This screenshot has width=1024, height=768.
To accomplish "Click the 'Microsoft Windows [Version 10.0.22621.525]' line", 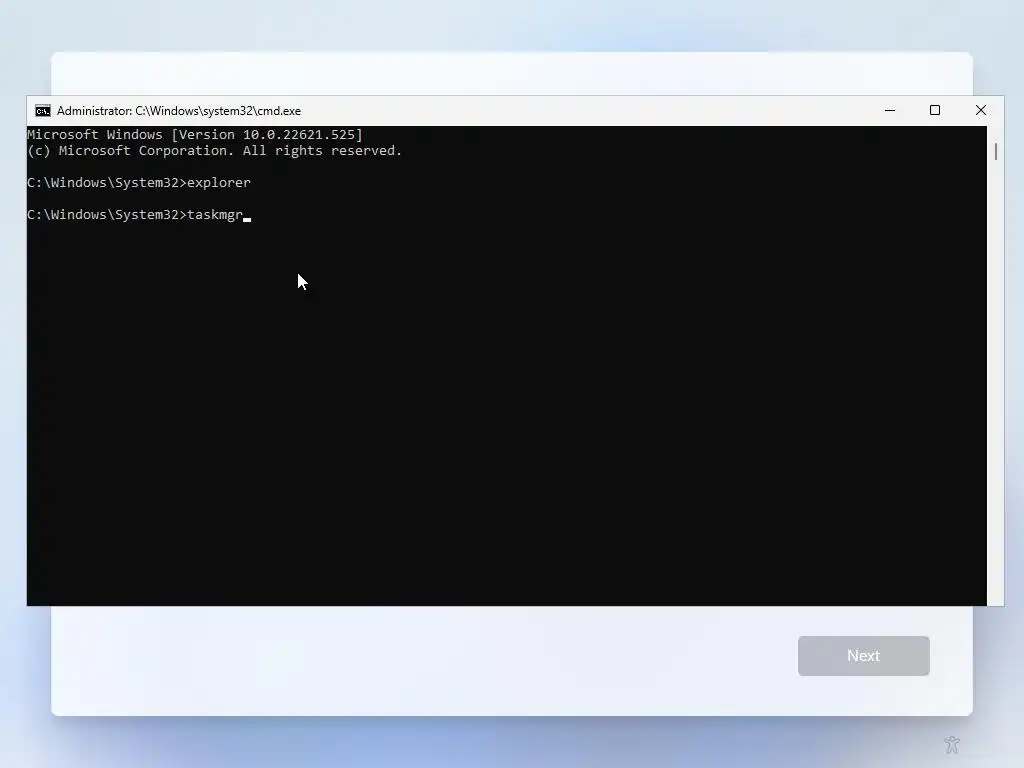I will pos(195,135).
